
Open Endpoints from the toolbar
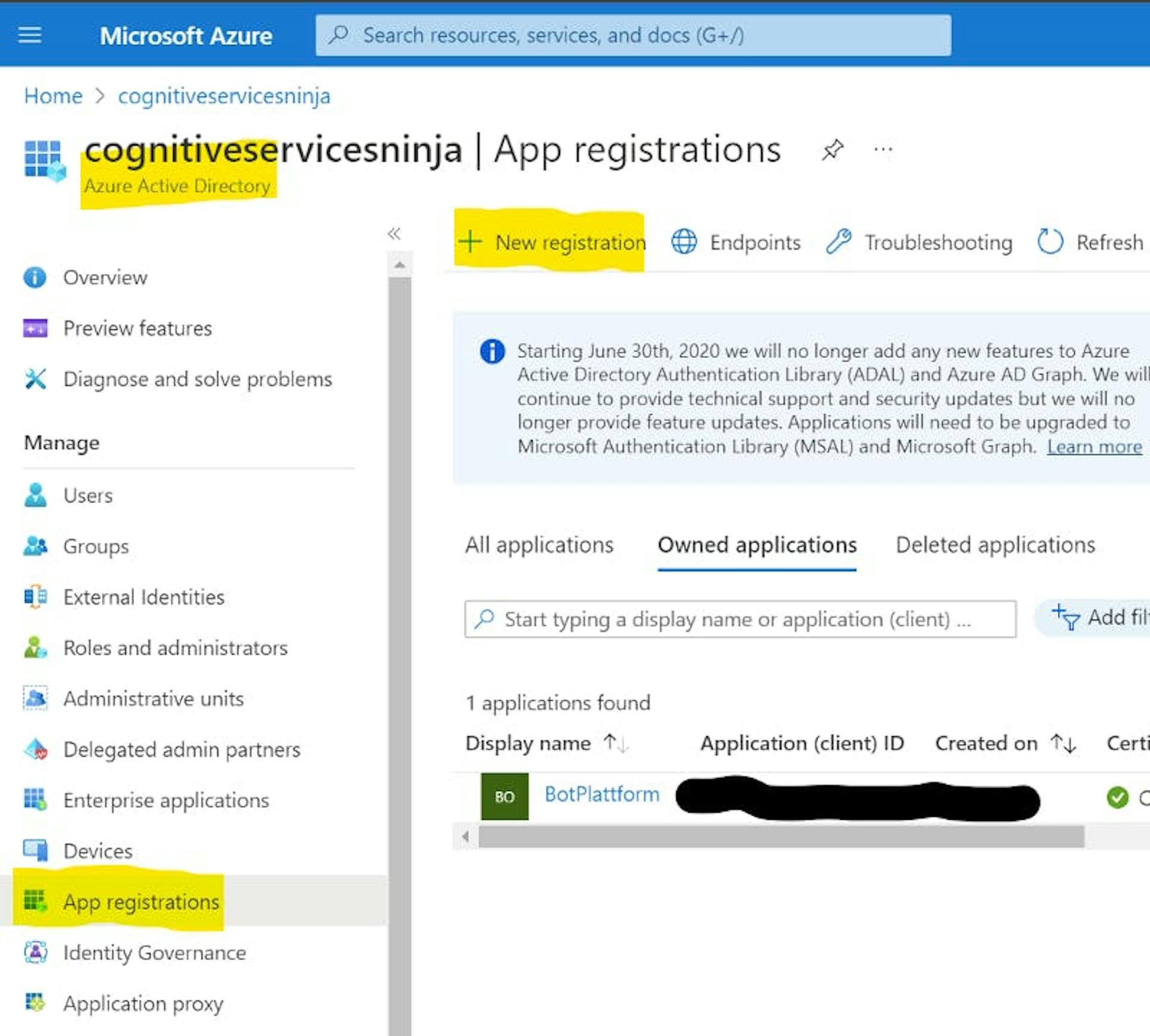(736, 242)
